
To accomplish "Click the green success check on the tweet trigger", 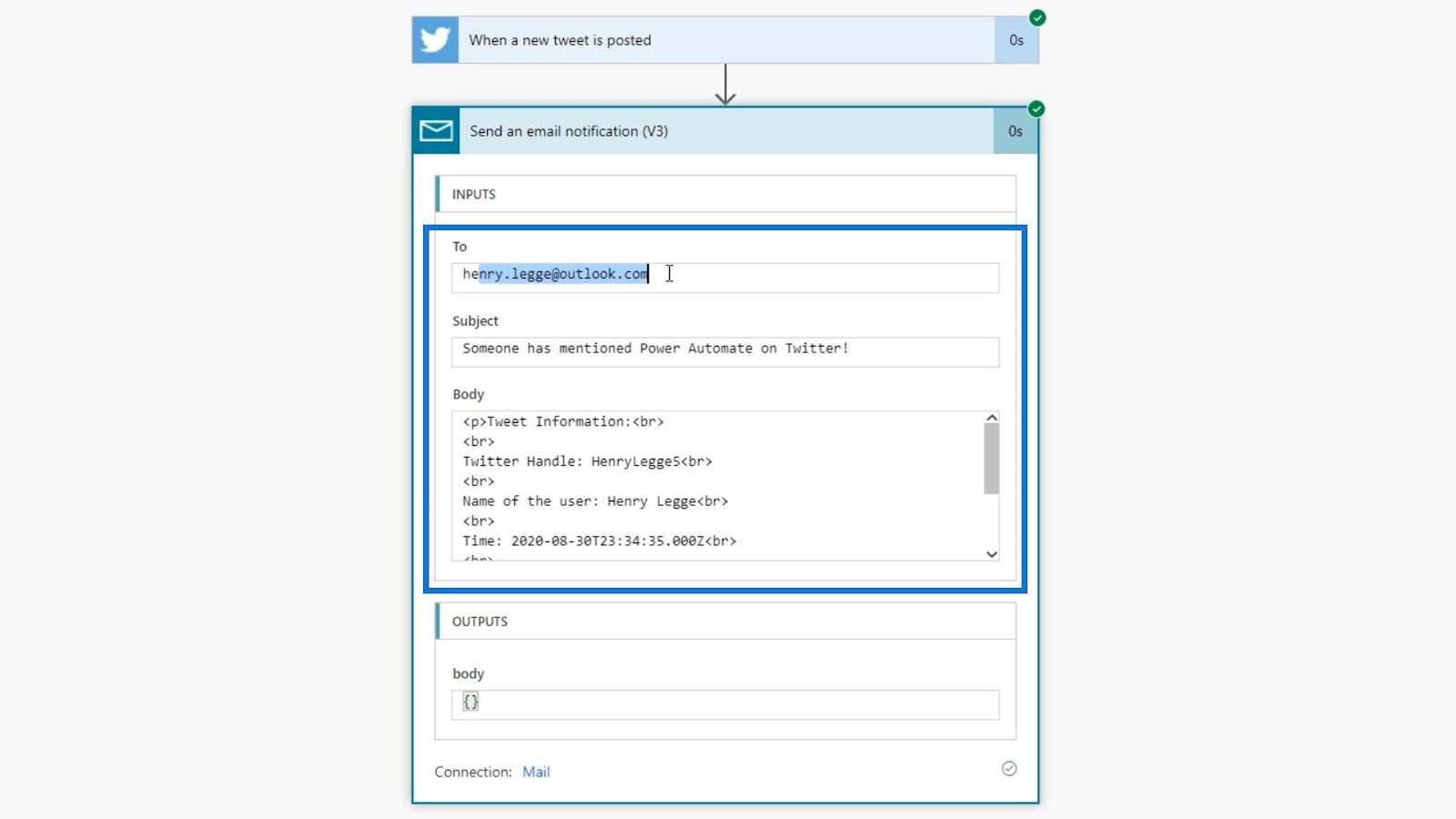I will point(1037,17).
